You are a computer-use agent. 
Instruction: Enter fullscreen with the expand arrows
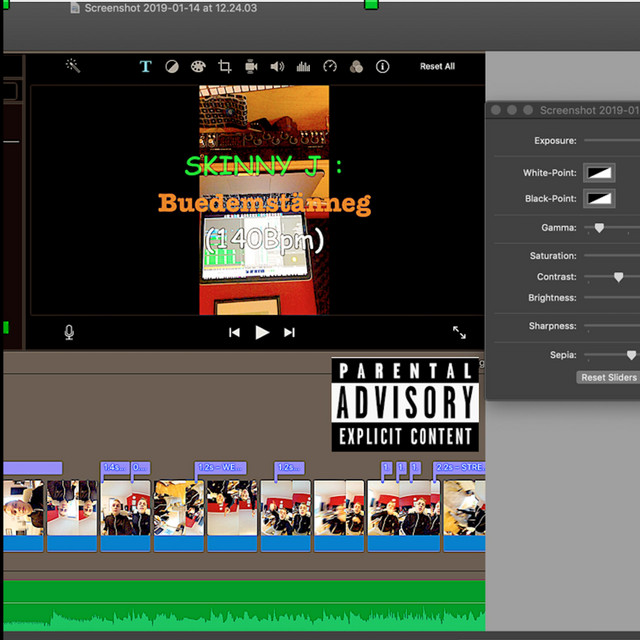coord(459,333)
